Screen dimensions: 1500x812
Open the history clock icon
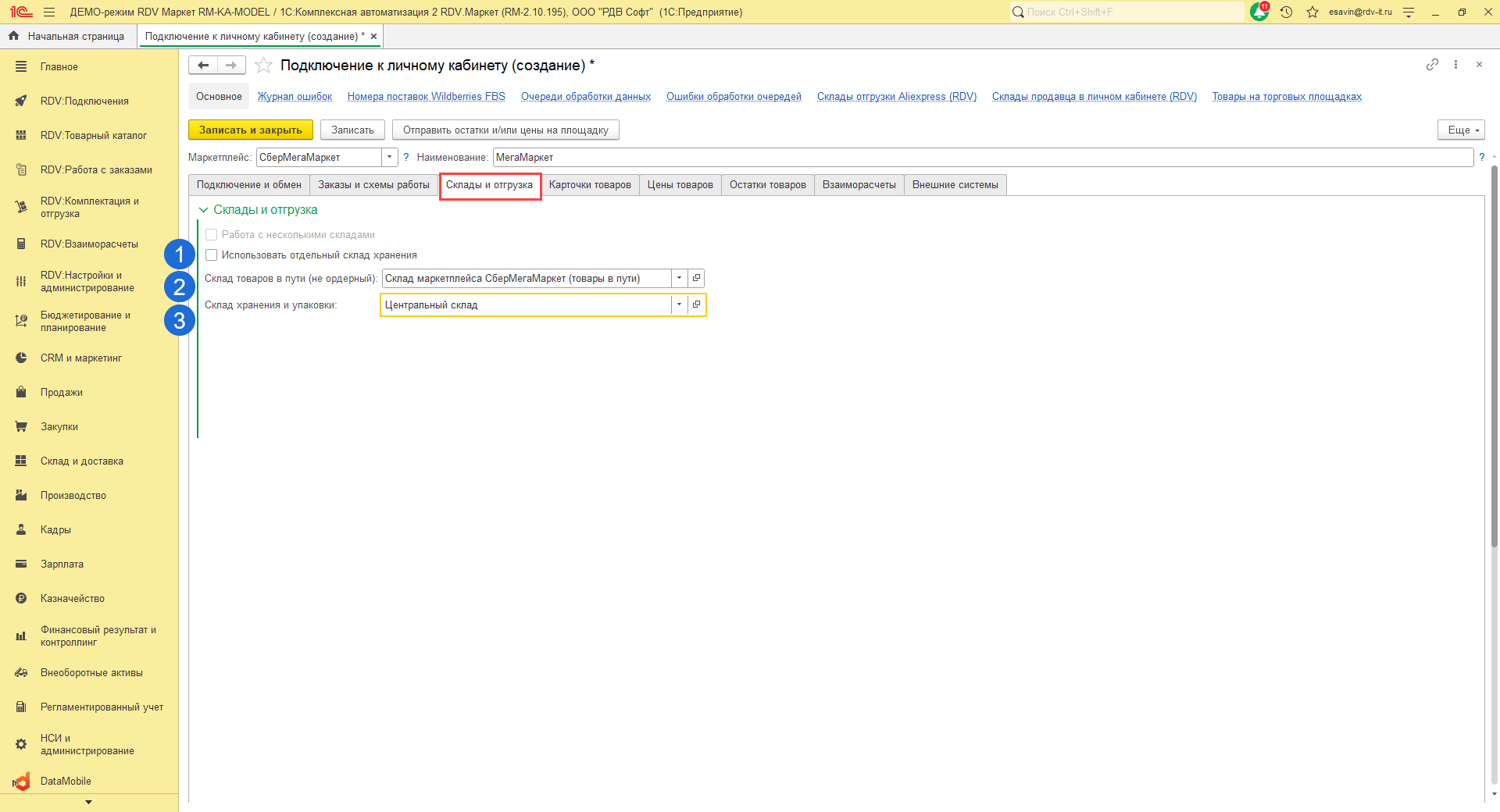[x=1286, y=12]
